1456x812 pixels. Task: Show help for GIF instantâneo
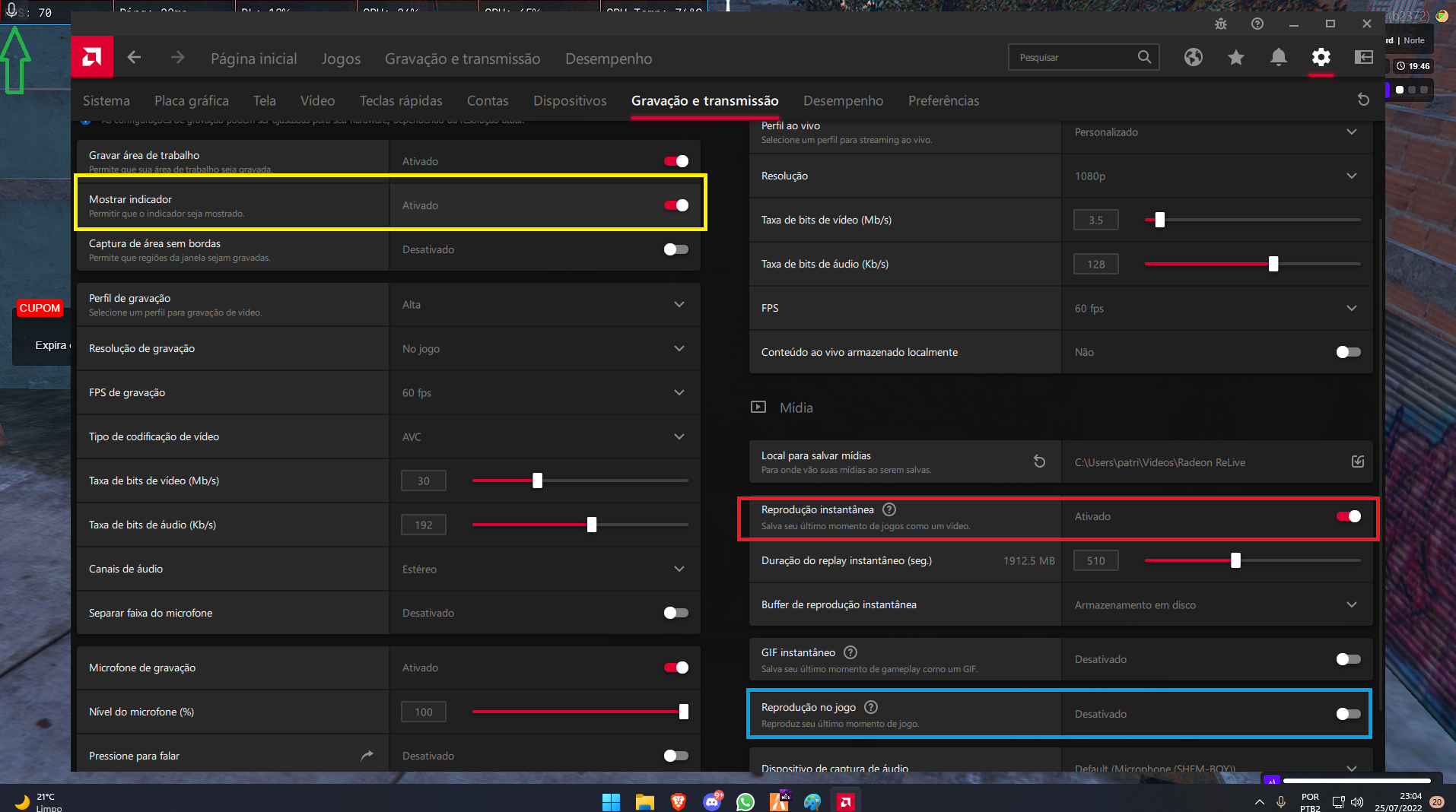850,652
